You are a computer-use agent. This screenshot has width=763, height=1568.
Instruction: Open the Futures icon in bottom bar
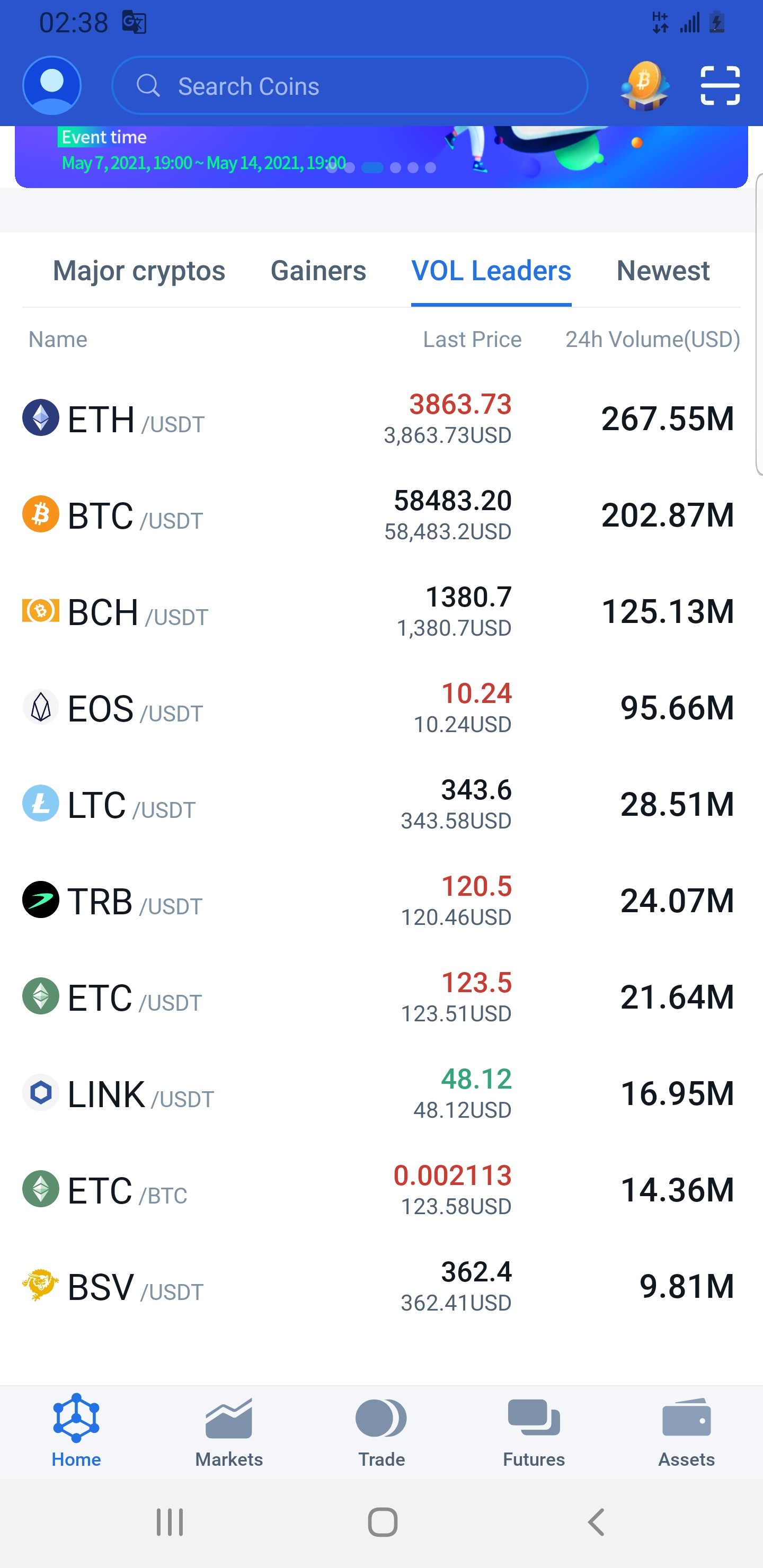point(534,1417)
